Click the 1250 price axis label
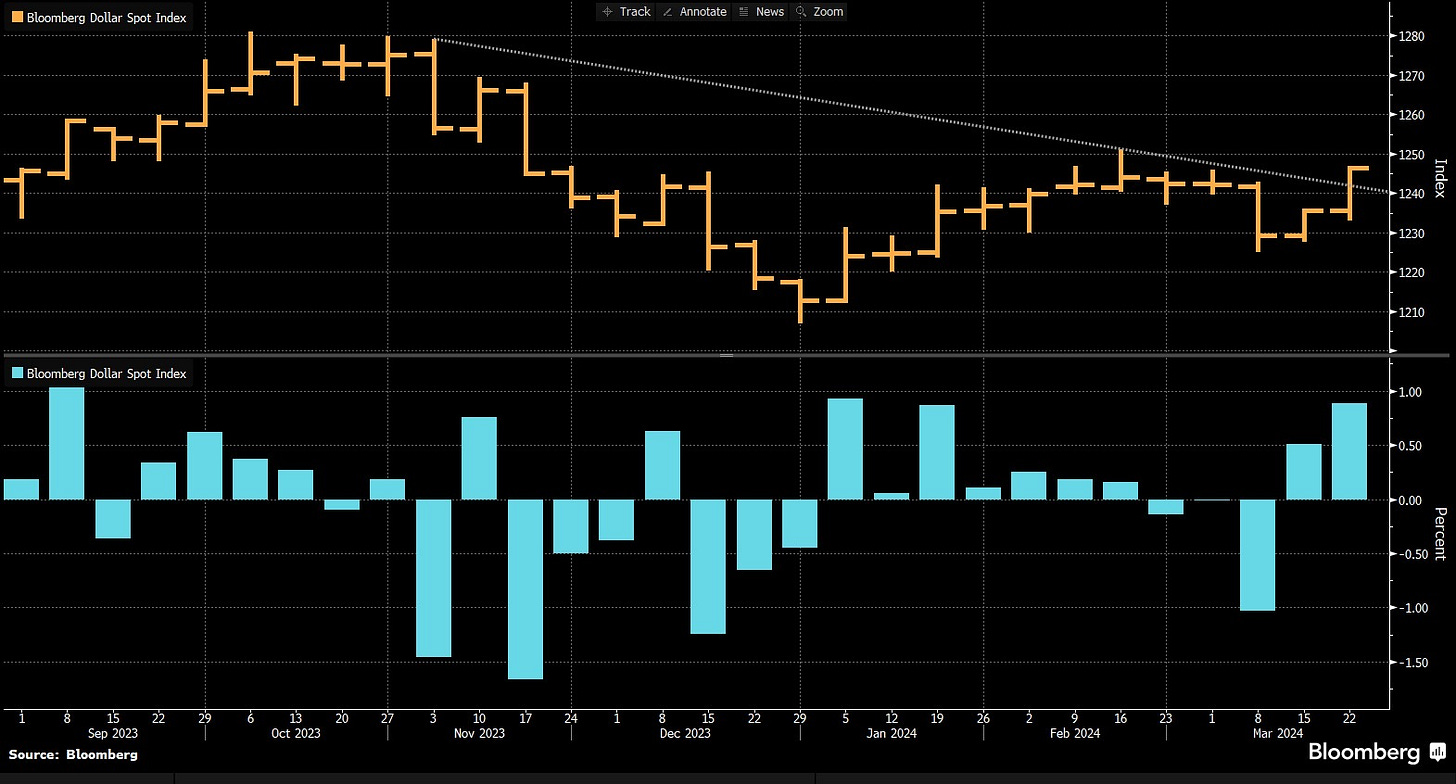This screenshot has width=1456, height=784. point(1409,155)
